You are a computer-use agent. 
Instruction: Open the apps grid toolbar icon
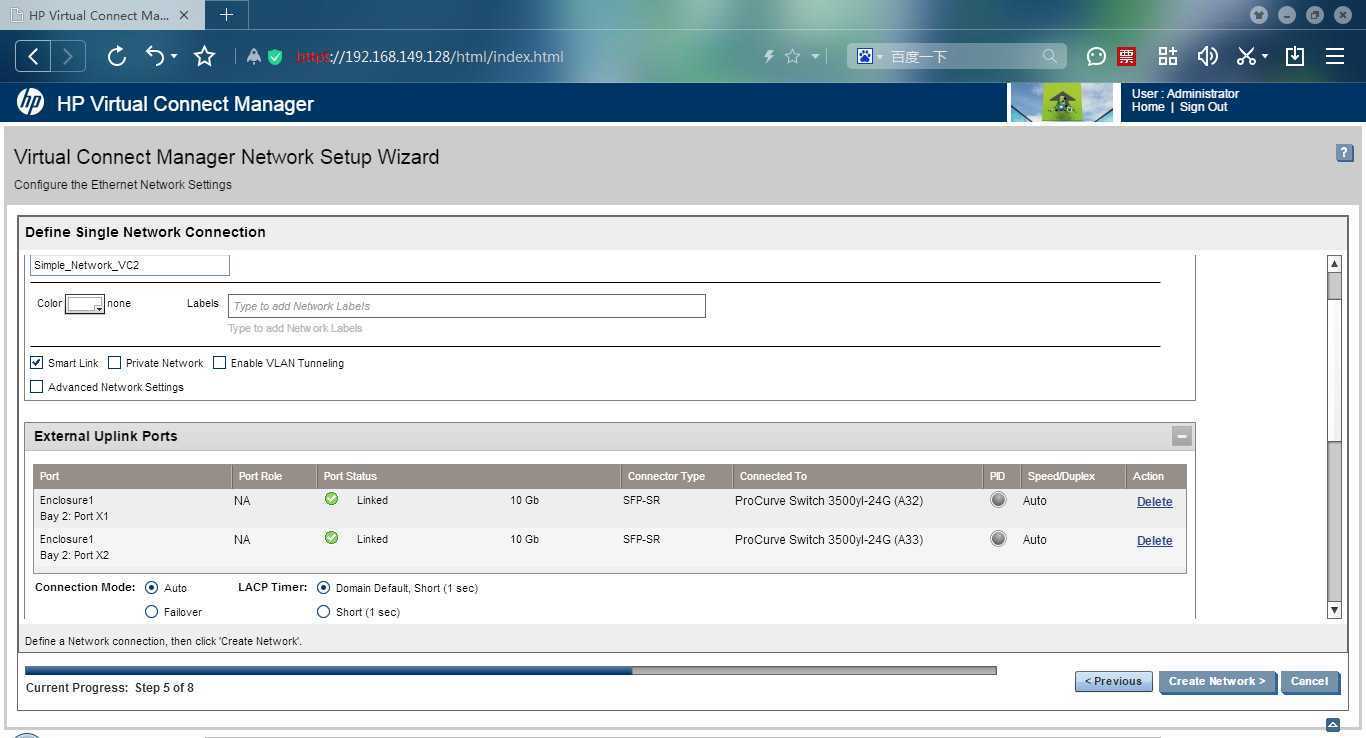[1168, 56]
